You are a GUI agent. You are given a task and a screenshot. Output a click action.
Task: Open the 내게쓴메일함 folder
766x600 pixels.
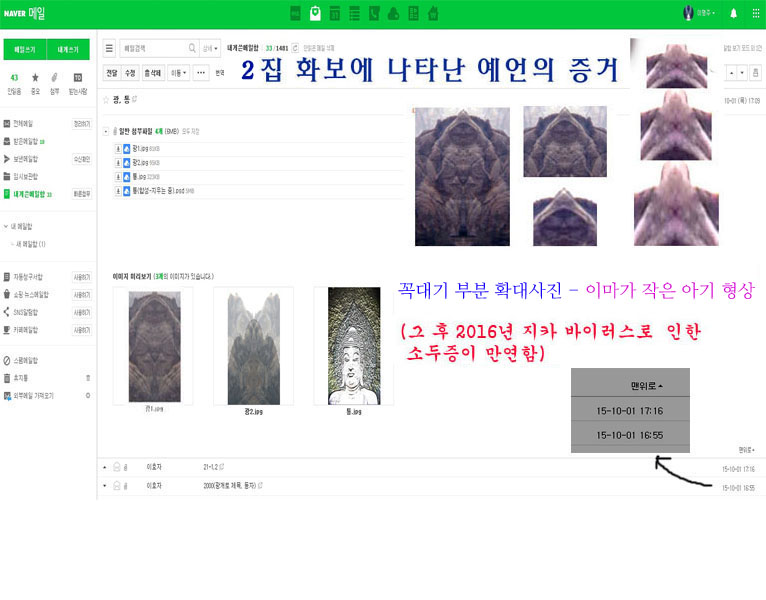tap(29, 194)
